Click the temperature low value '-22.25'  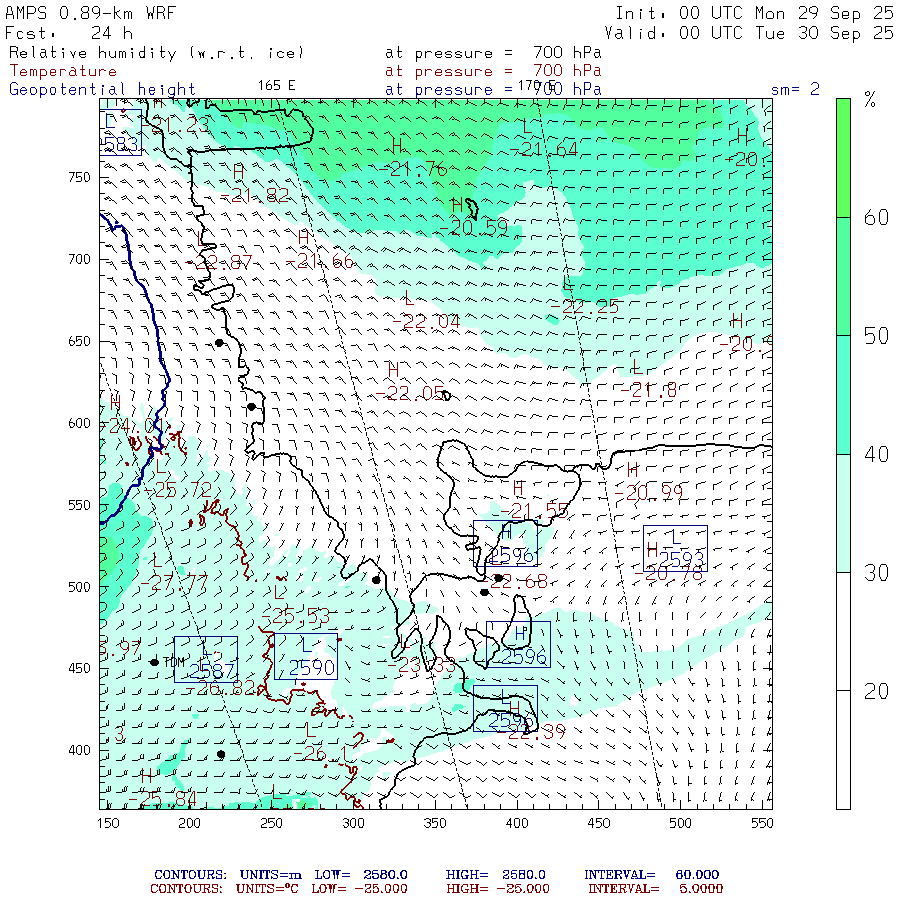(585, 307)
